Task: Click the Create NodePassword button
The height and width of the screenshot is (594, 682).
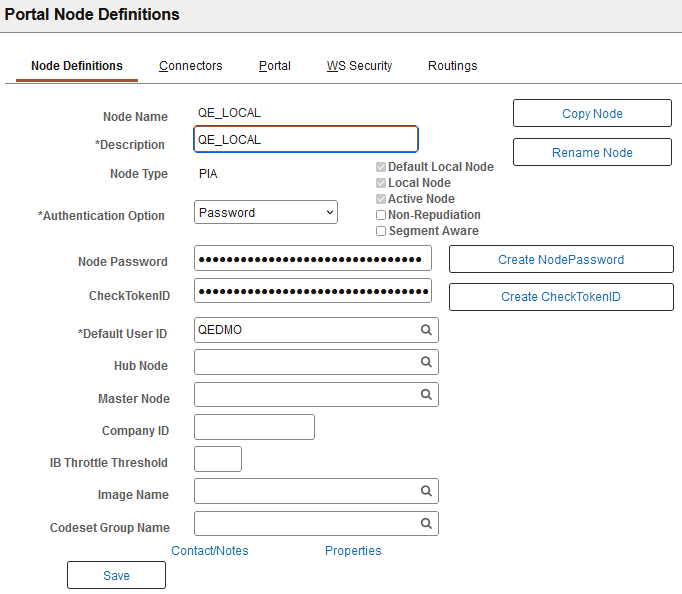Action: point(560,260)
